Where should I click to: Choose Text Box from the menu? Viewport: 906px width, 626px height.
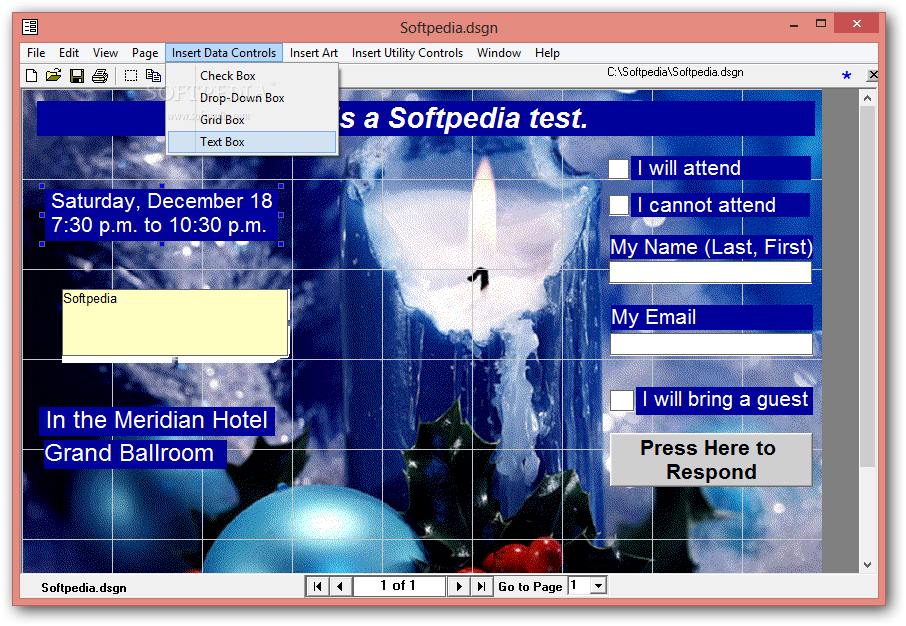[252, 142]
